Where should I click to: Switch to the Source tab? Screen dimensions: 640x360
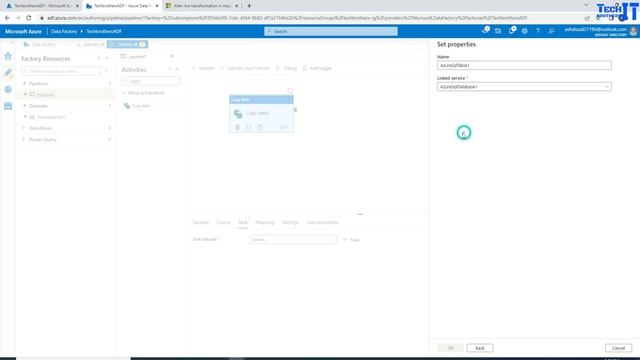[223, 222]
